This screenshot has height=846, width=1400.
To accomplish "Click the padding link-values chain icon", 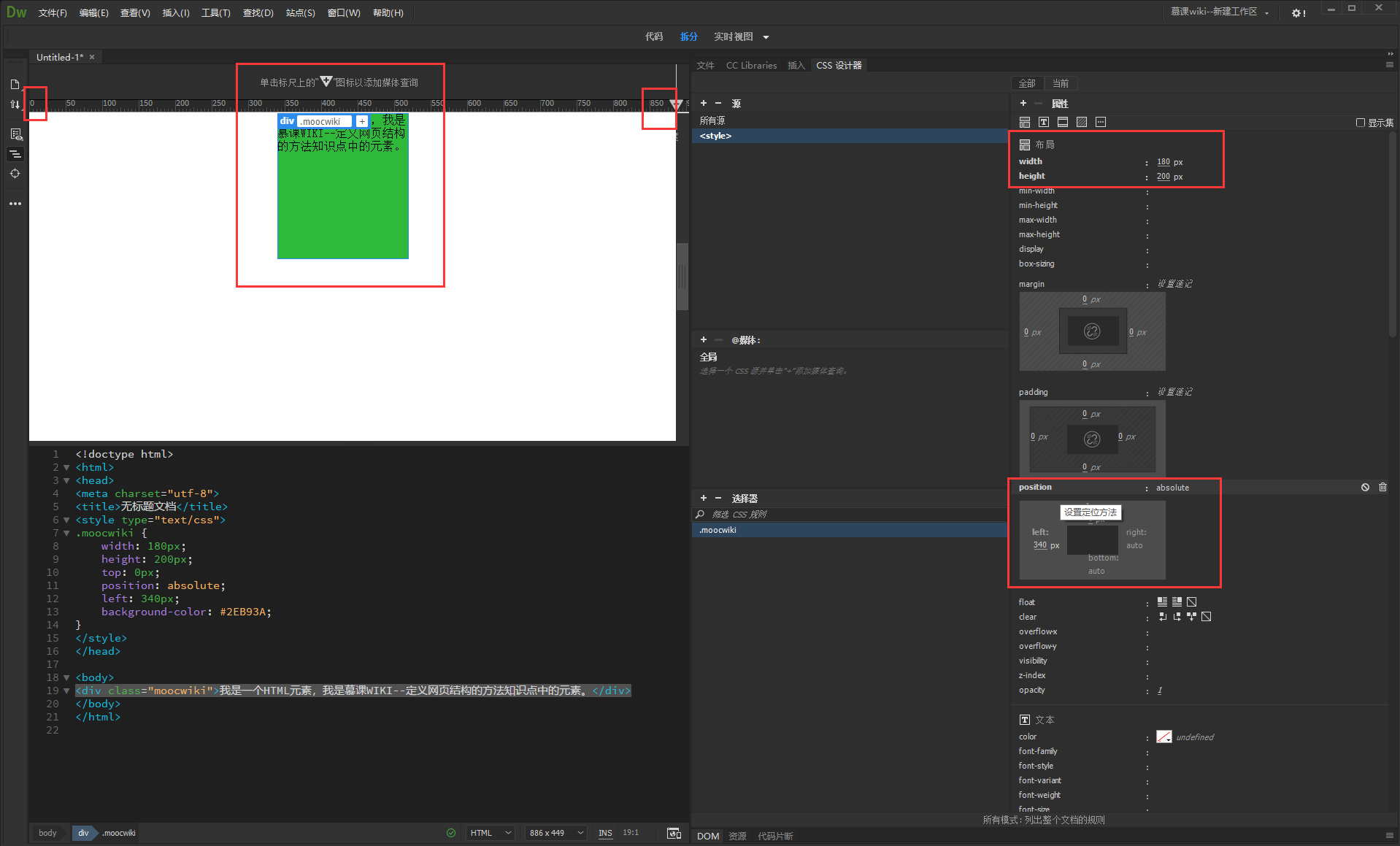I will click(1092, 439).
